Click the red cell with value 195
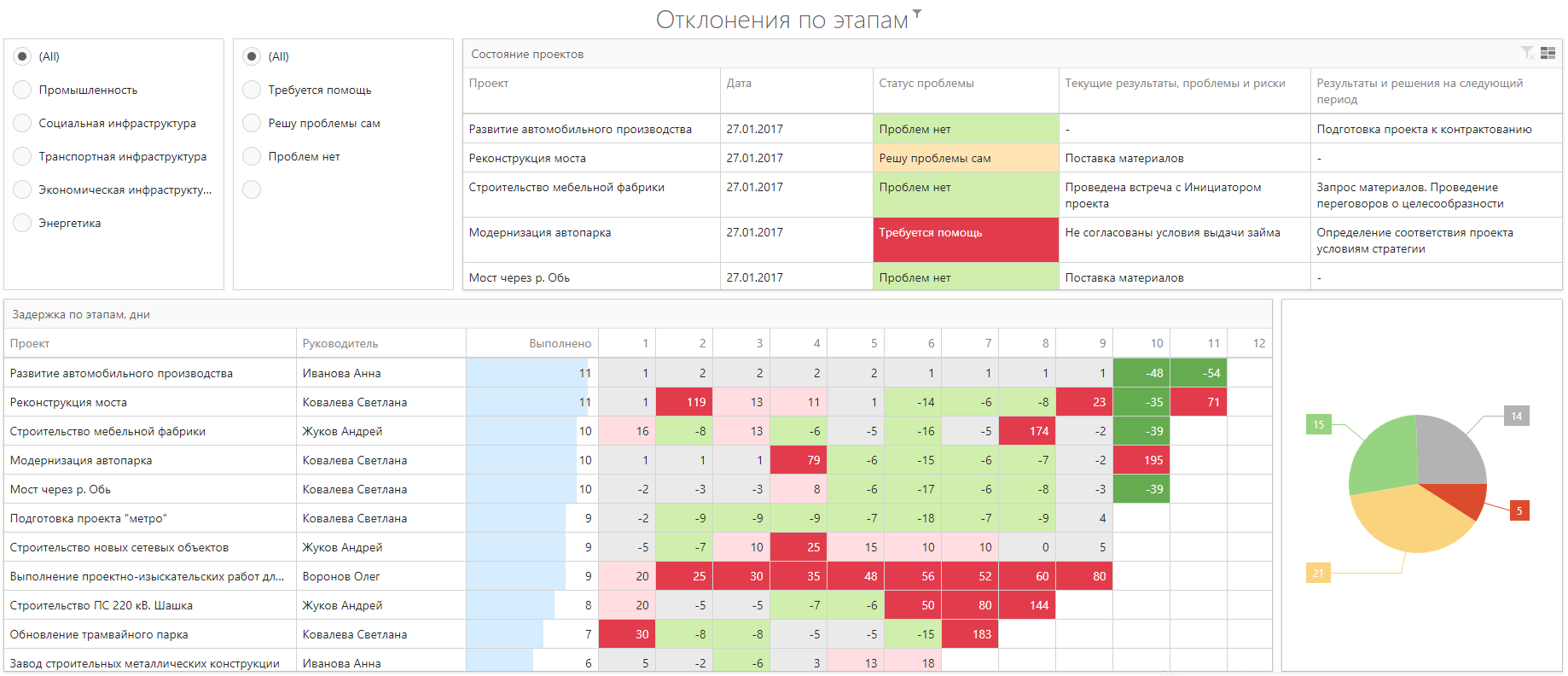Image resolution: width=1568 pixels, height=676 pixels. point(1141,460)
